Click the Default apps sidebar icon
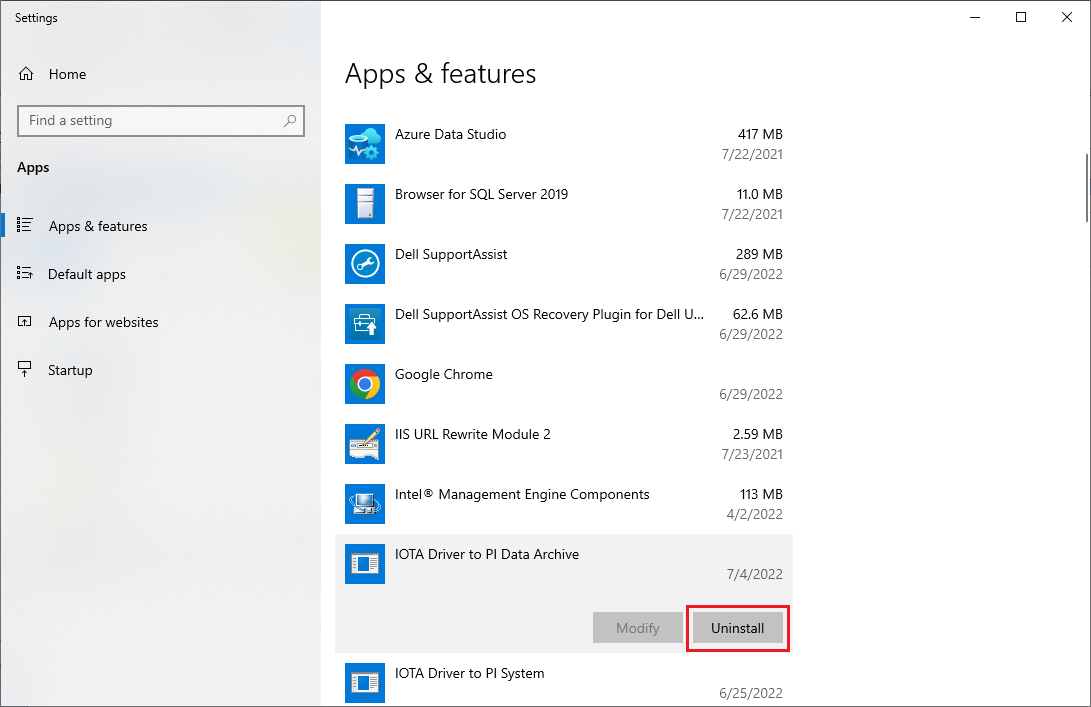Image resolution: width=1091 pixels, height=707 pixels. click(x=25, y=273)
